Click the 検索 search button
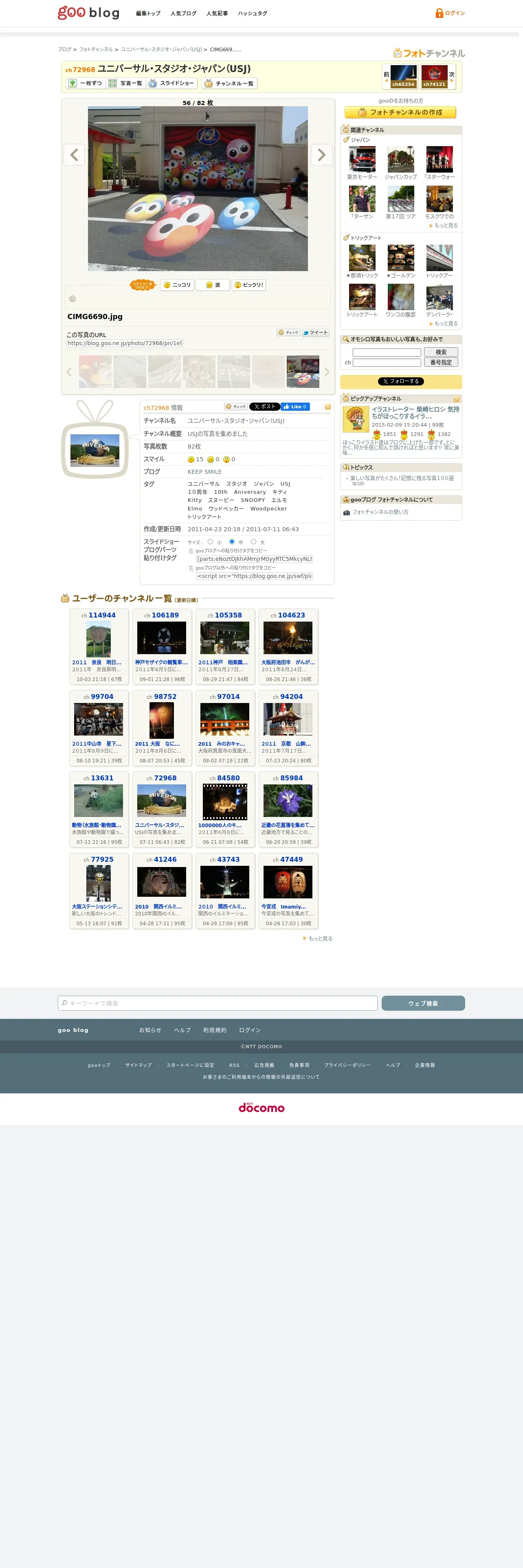The height and width of the screenshot is (1568, 523). (x=441, y=352)
